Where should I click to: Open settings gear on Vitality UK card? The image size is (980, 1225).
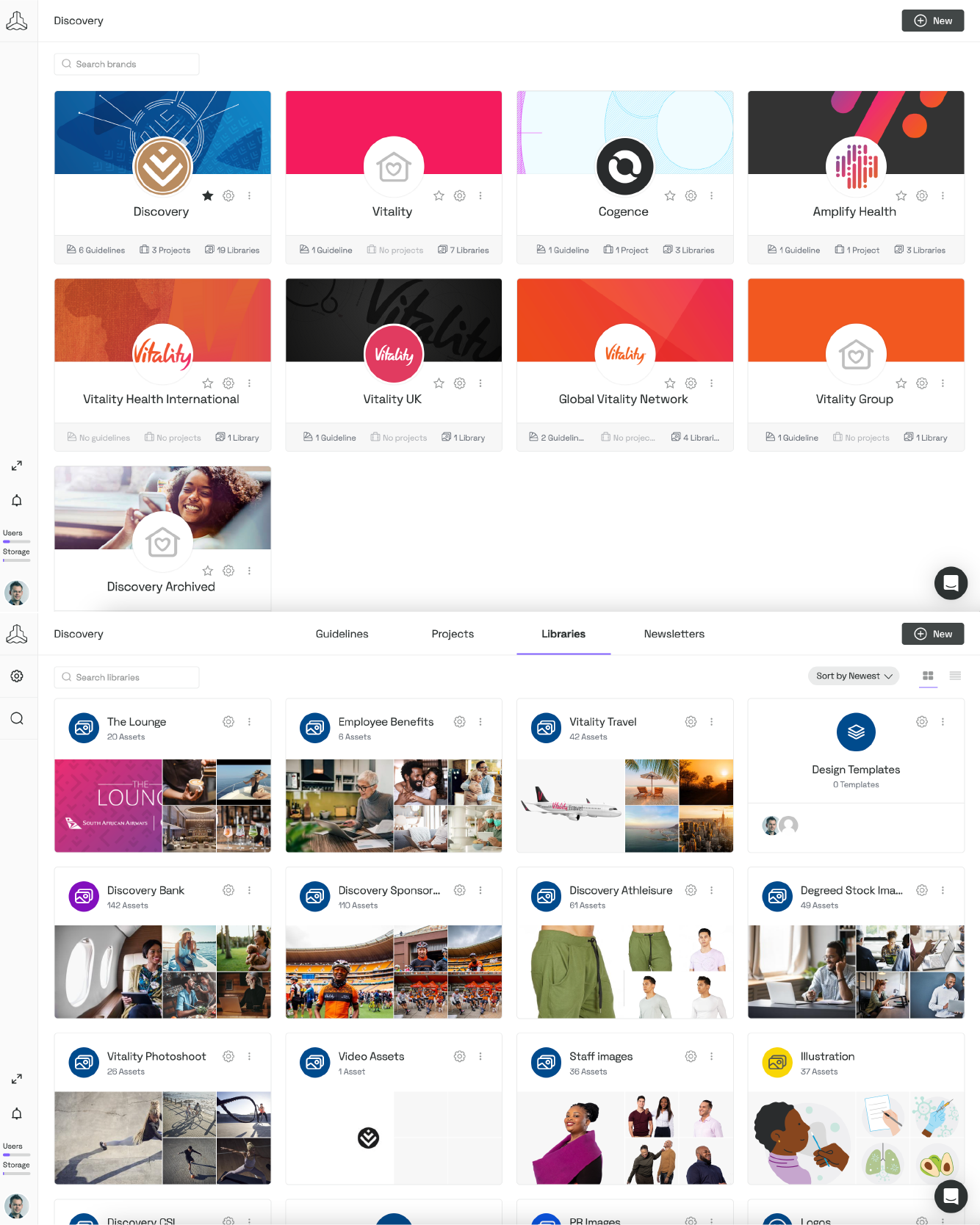[460, 383]
